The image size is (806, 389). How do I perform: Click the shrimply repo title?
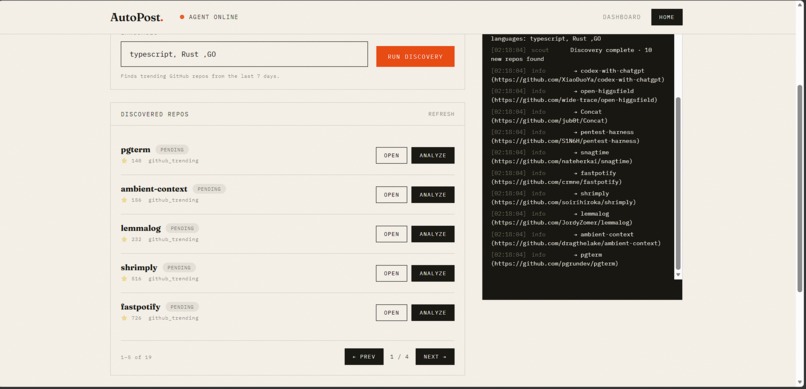pos(139,268)
